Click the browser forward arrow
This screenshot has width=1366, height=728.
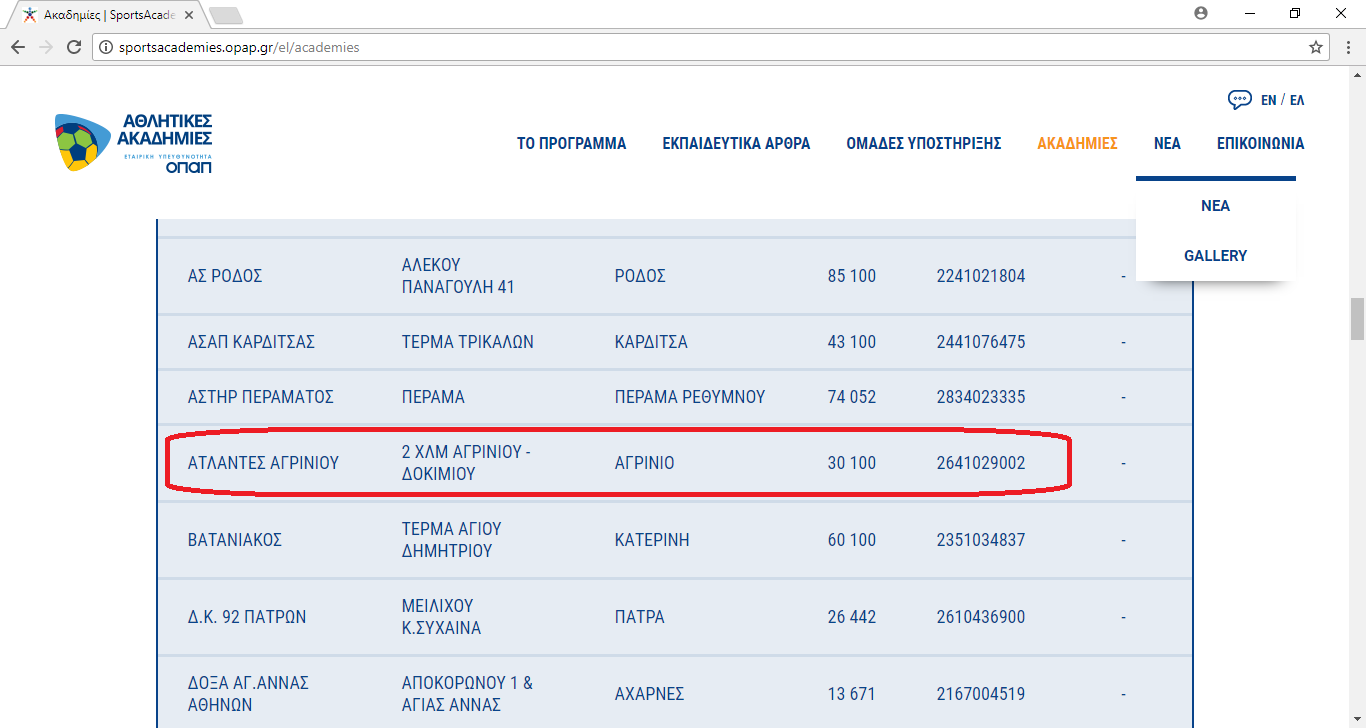click(x=46, y=47)
